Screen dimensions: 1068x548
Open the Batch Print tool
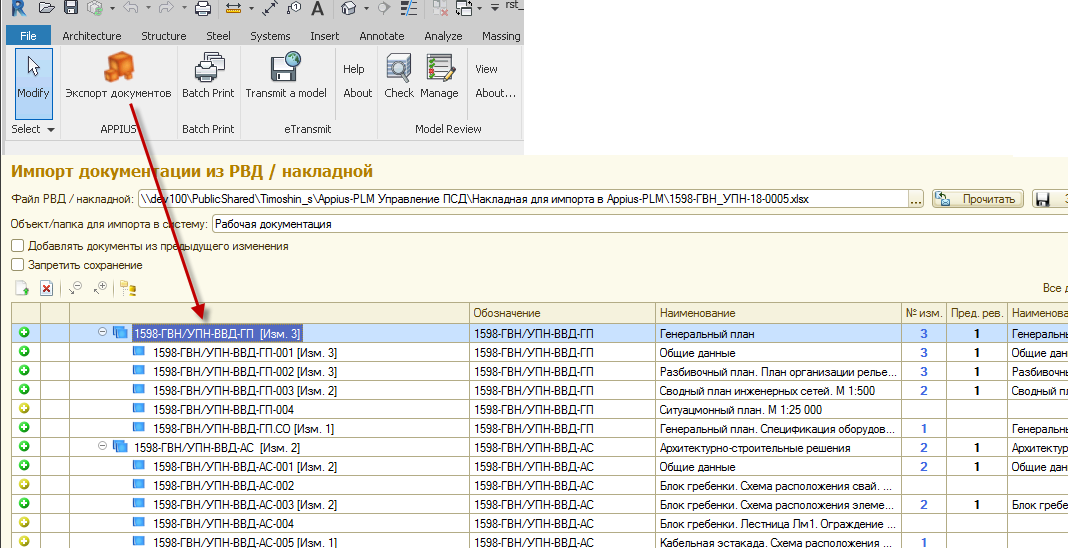point(208,77)
